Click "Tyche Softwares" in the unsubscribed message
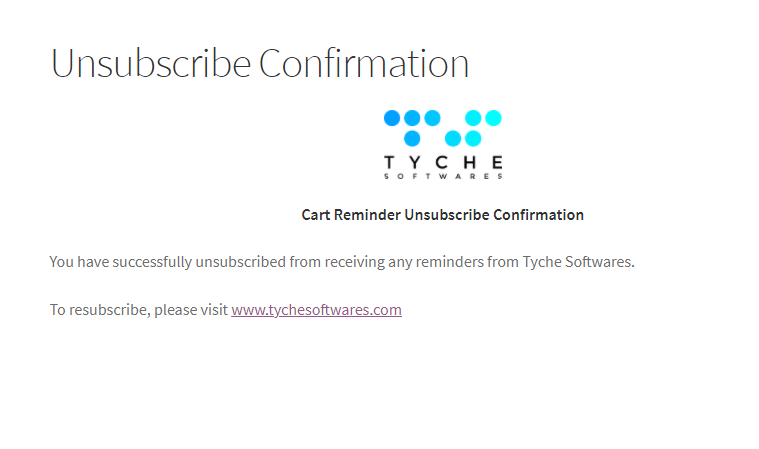 pyautogui.click(x=578, y=262)
